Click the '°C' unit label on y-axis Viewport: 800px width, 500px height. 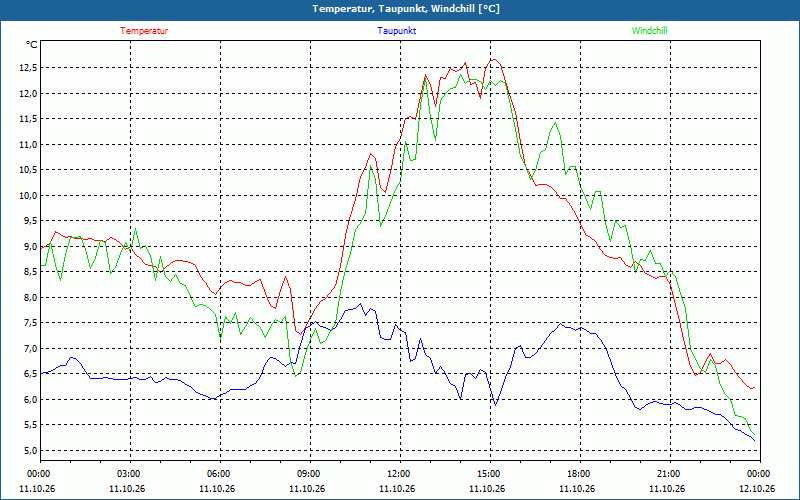32,45
